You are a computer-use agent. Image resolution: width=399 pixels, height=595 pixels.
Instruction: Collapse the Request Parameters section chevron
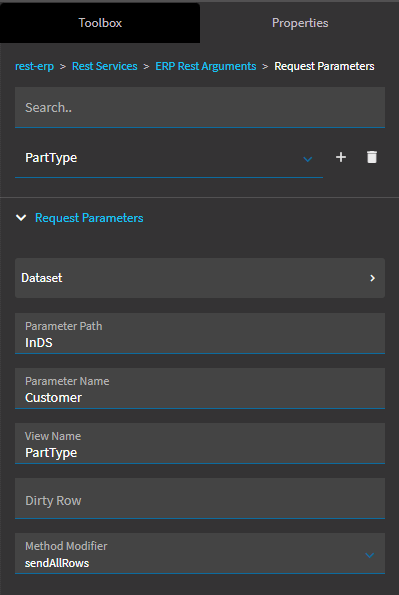[x=21, y=218]
